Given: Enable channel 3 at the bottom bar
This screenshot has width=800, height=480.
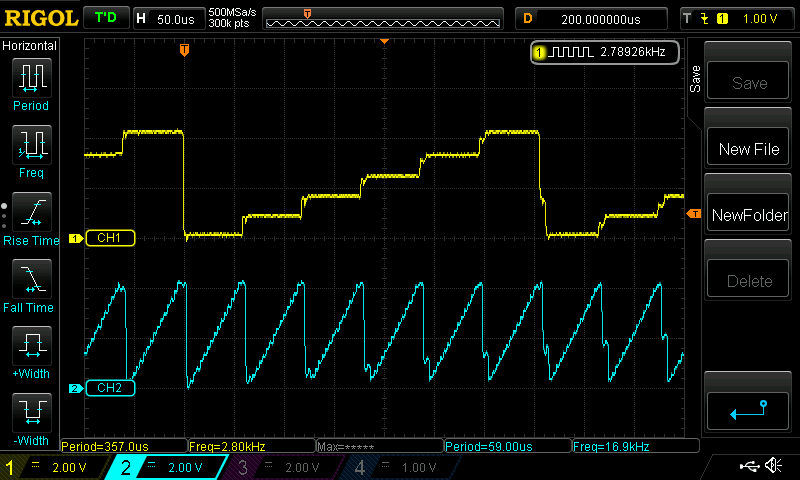Looking at the screenshot, I should pyautogui.click(x=285, y=467).
